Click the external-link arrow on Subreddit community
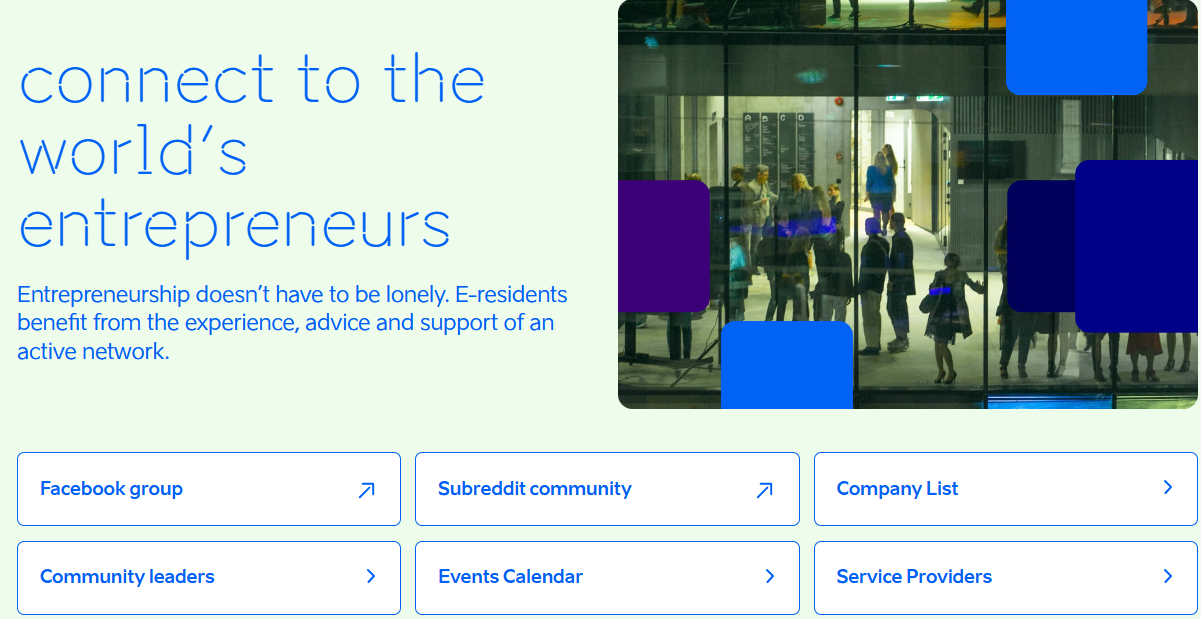This screenshot has height=619, width=1201. (765, 490)
